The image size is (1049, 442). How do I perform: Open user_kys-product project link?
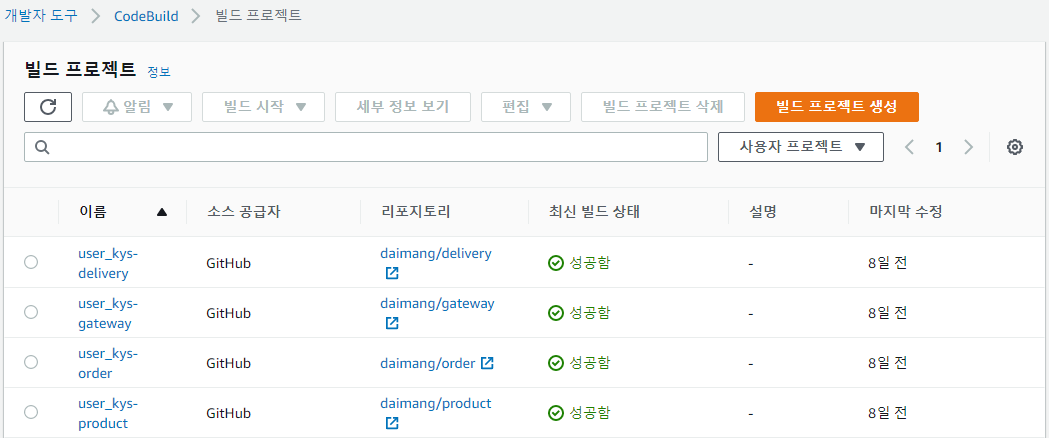point(108,413)
